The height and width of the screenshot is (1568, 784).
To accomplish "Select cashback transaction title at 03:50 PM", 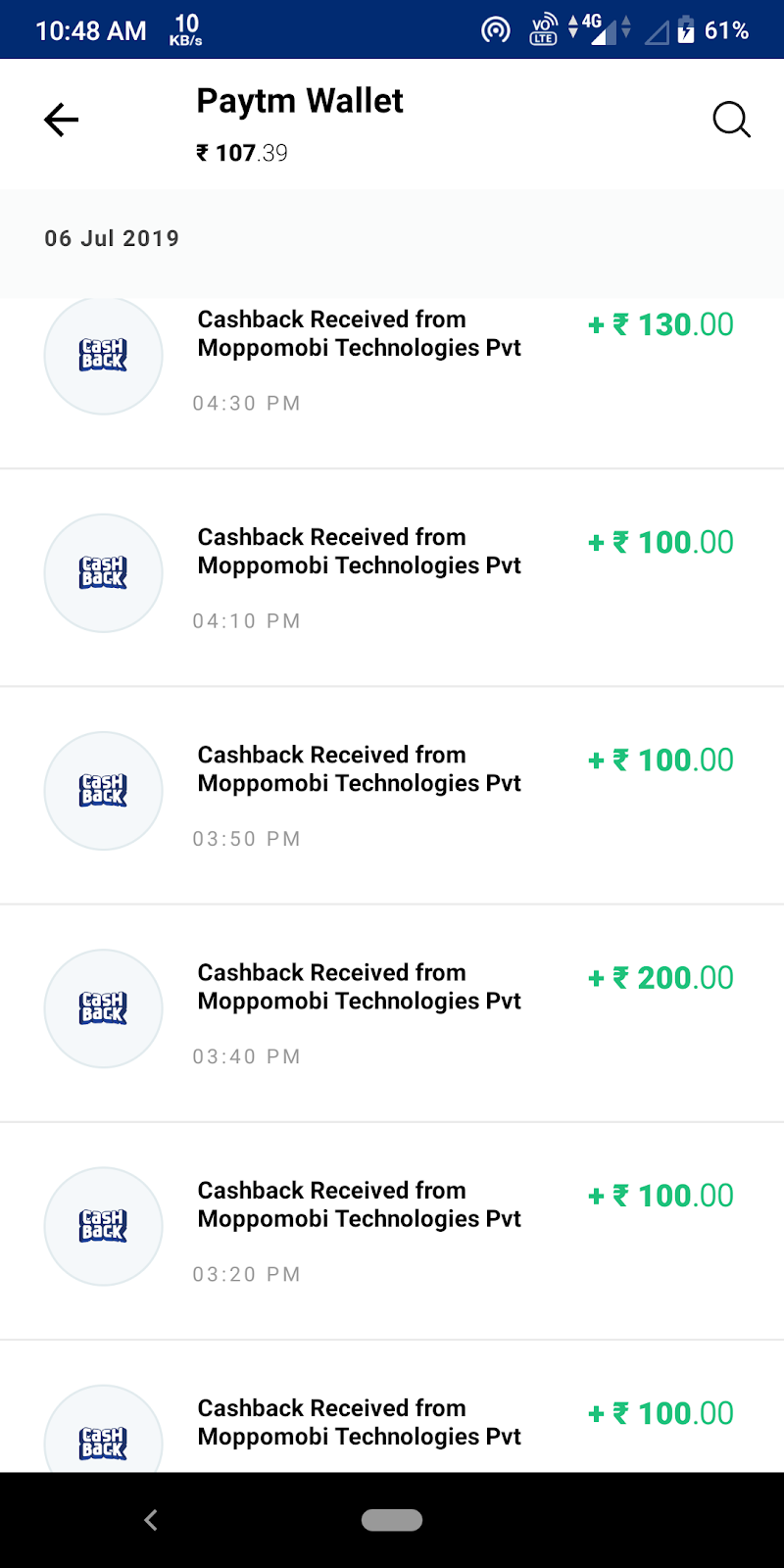I will click(x=359, y=769).
